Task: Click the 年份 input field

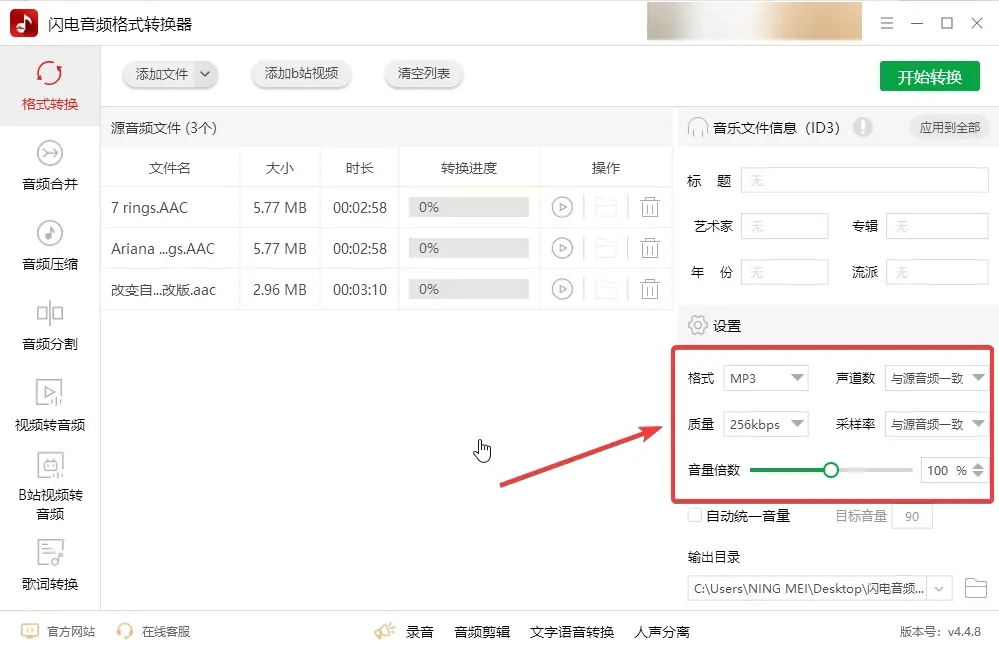Action: click(x=784, y=273)
